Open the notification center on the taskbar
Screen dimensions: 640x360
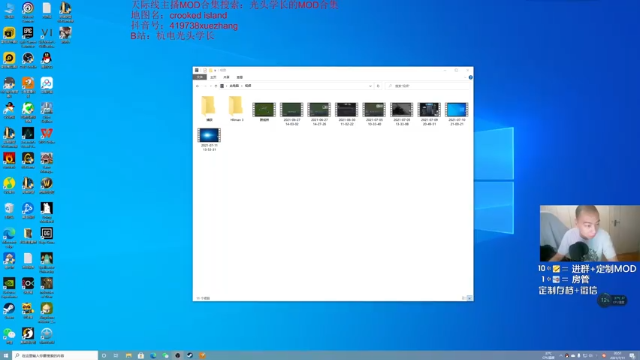[632, 356]
